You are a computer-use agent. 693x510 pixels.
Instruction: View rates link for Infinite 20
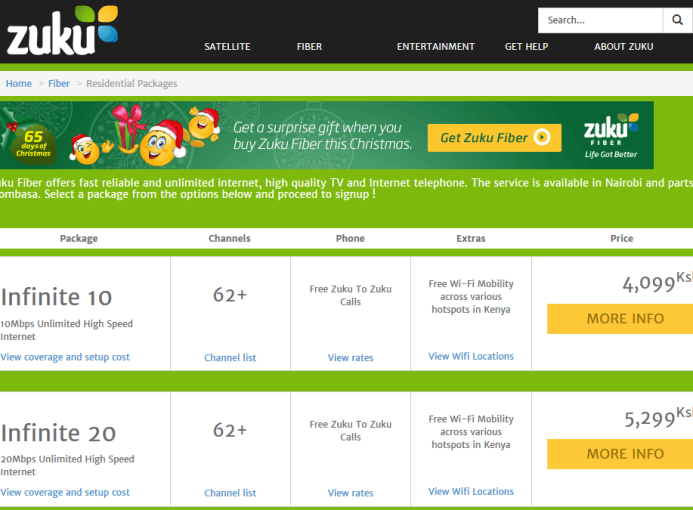click(350, 493)
